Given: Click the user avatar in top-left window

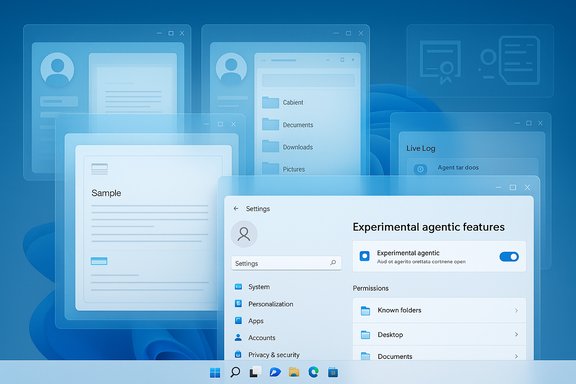Looking at the screenshot, I should pyautogui.click(x=57, y=69).
